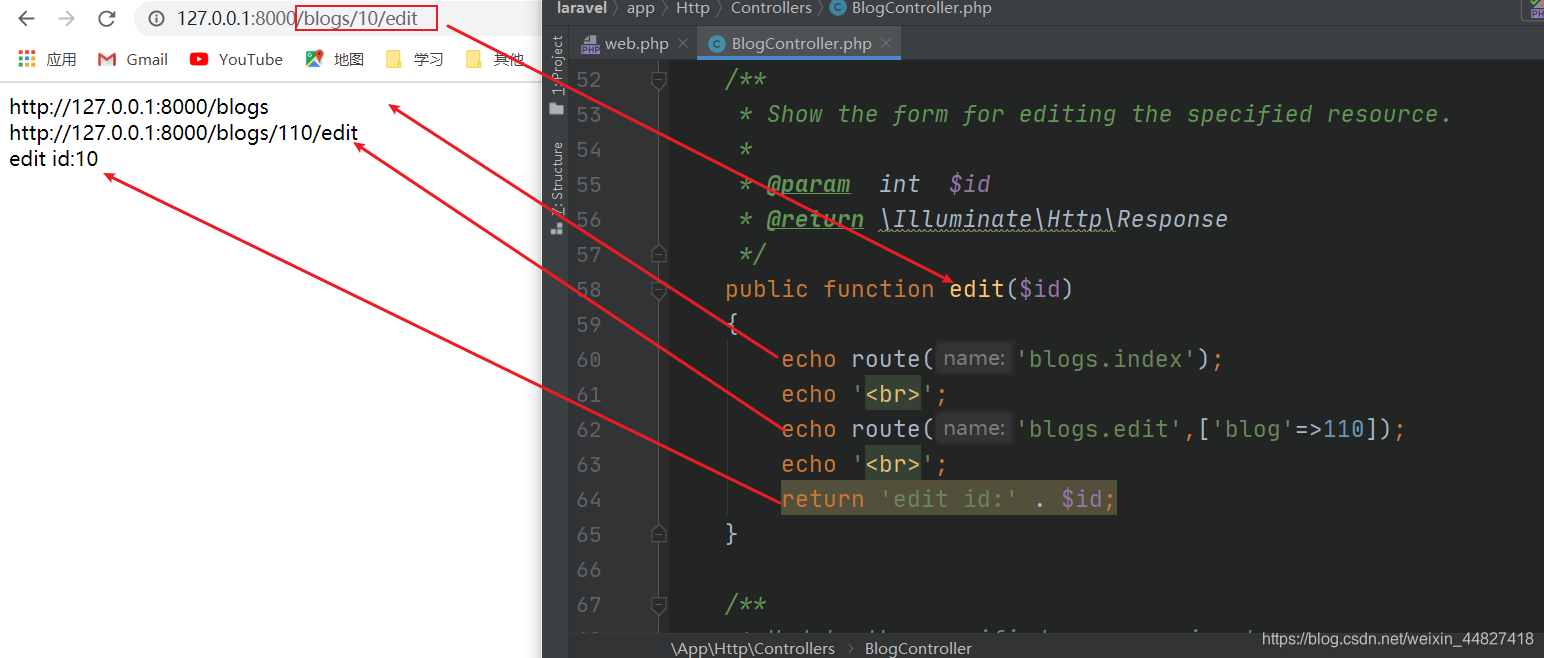Click the app breadcrumb

pos(640,8)
